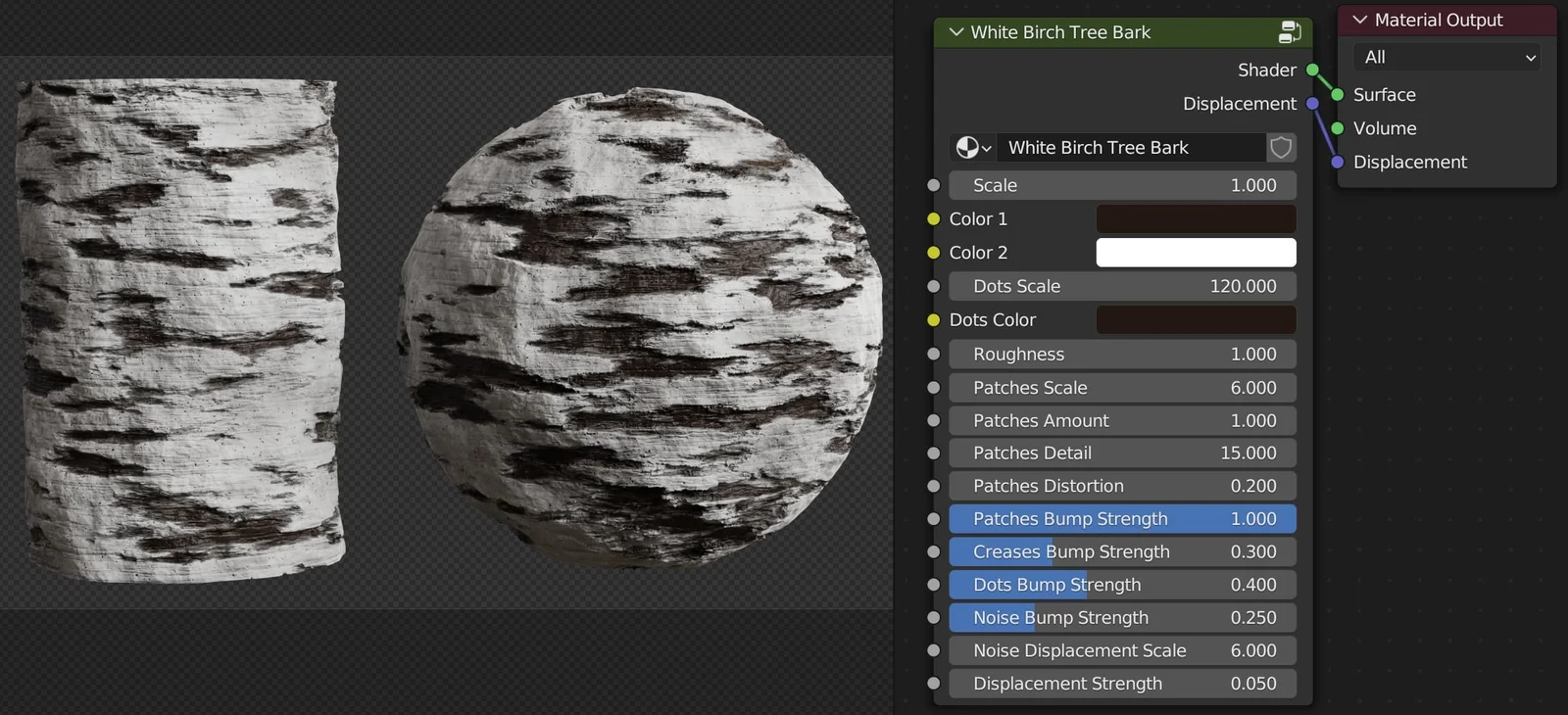Click the Patches Detail input socket
Image resolution: width=1568 pixels, height=715 pixels.
933,453
